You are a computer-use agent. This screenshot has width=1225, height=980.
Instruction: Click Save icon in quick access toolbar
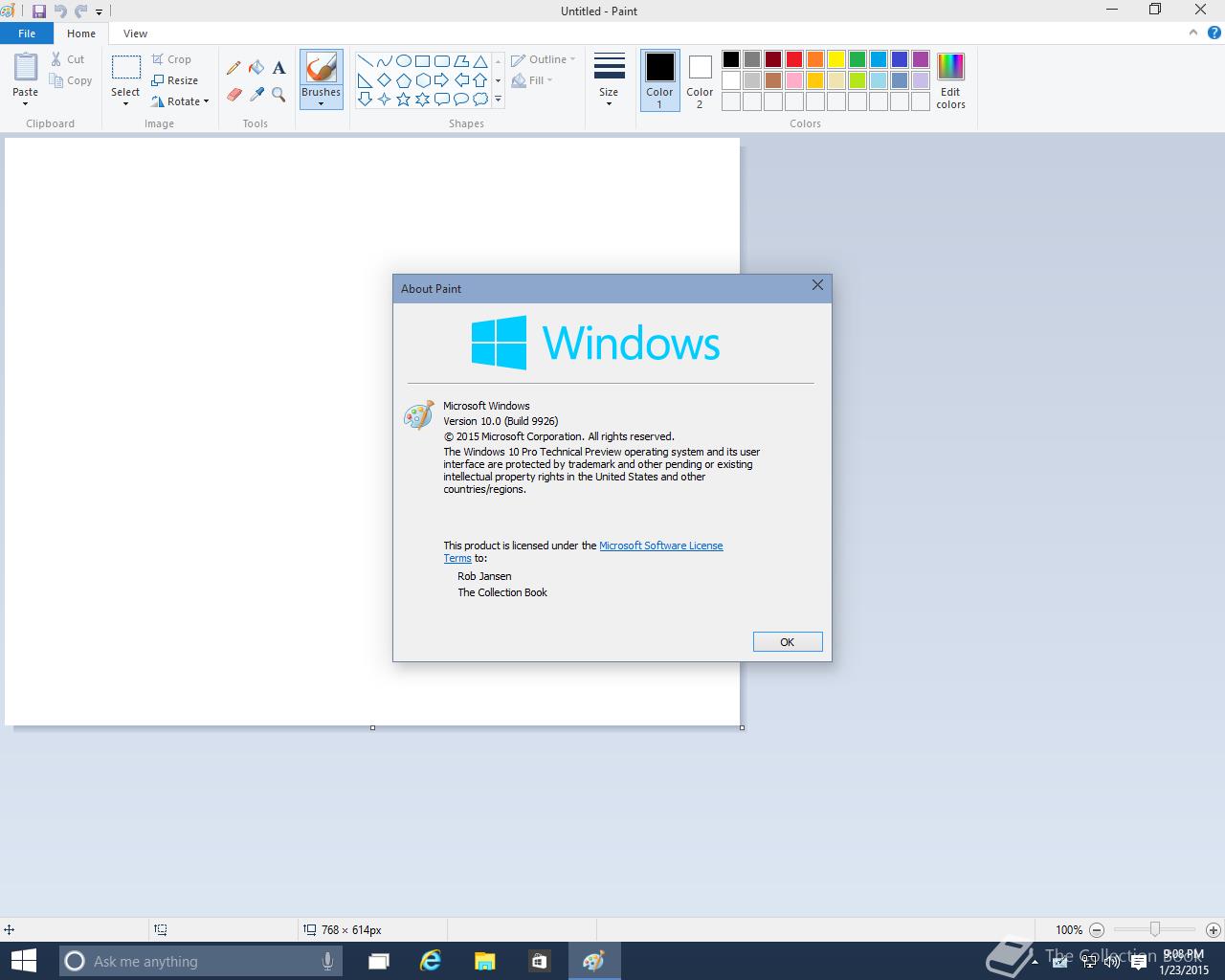39,11
